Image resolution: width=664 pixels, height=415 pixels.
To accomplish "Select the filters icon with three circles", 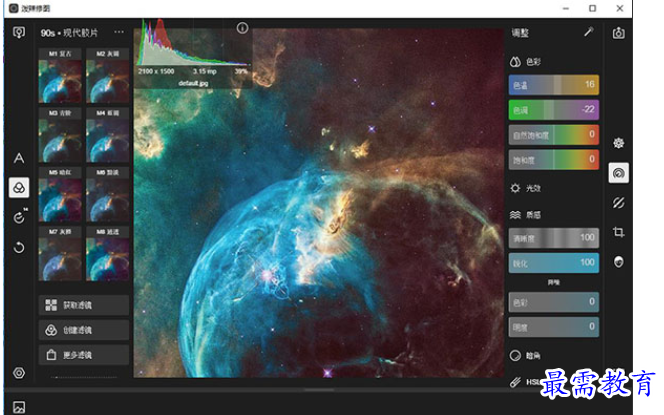I will pyautogui.click(x=19, y=187).
